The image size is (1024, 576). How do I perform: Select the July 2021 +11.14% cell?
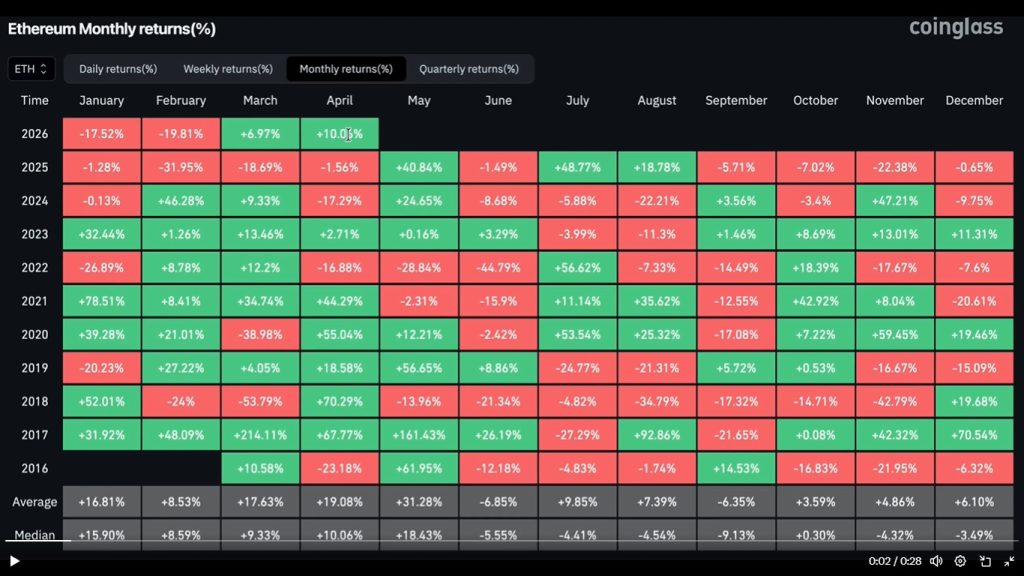coord(577,300)
